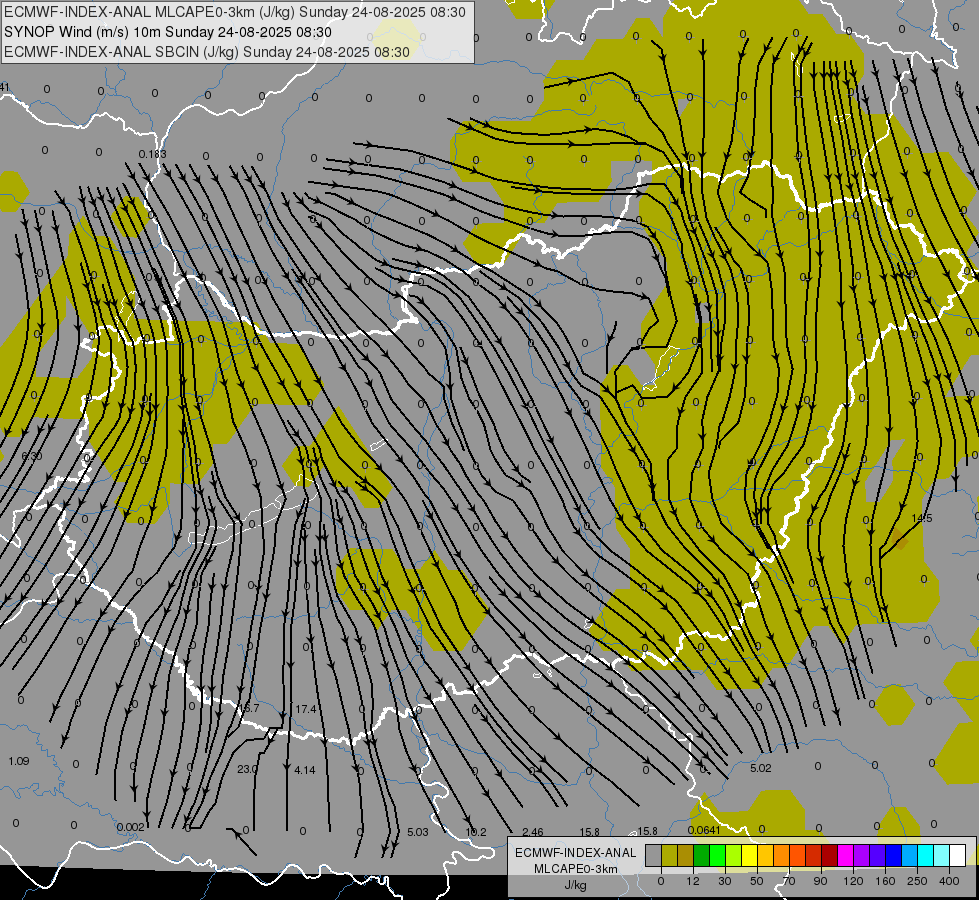
Task: Select the map value 2.46
Action: pos(533,832)
